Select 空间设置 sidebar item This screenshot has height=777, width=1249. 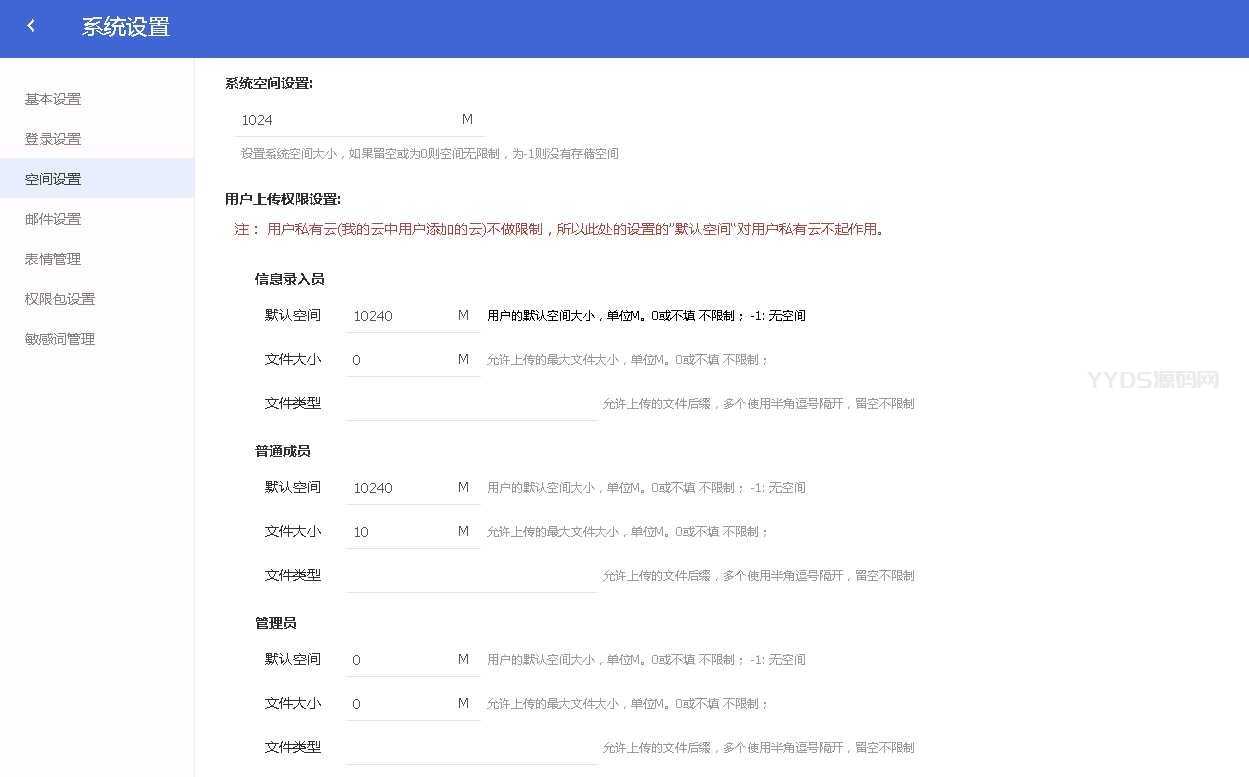pos(53,179)
